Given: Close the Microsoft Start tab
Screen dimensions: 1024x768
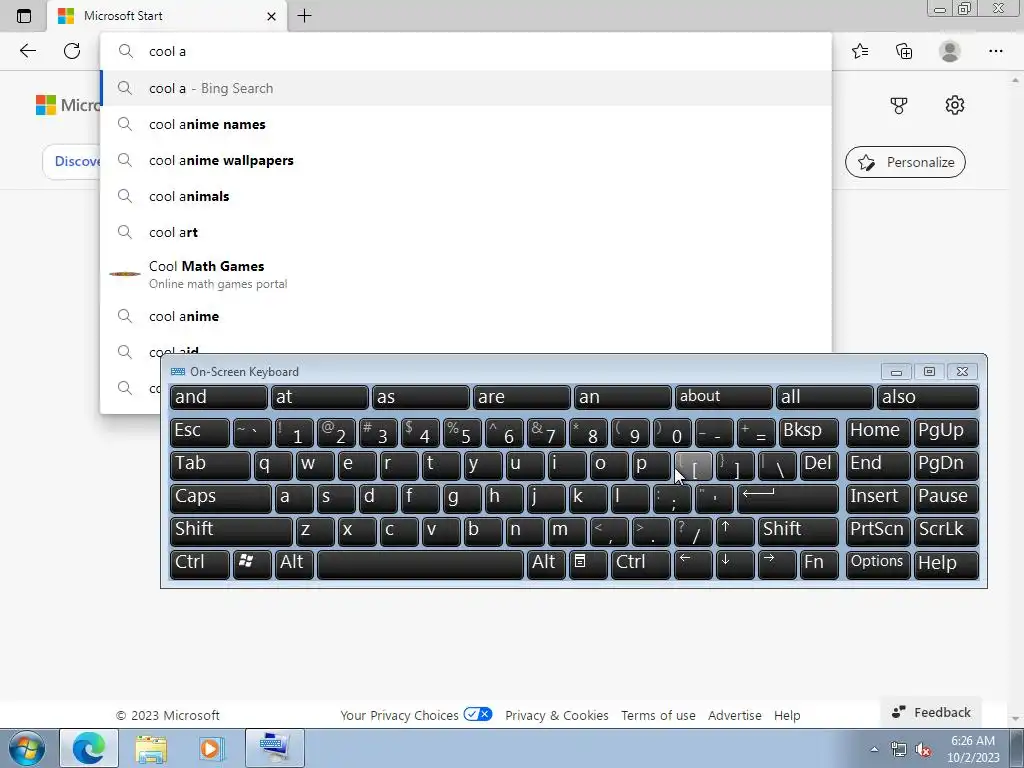Looking at the screenshot, I should 272,16.
